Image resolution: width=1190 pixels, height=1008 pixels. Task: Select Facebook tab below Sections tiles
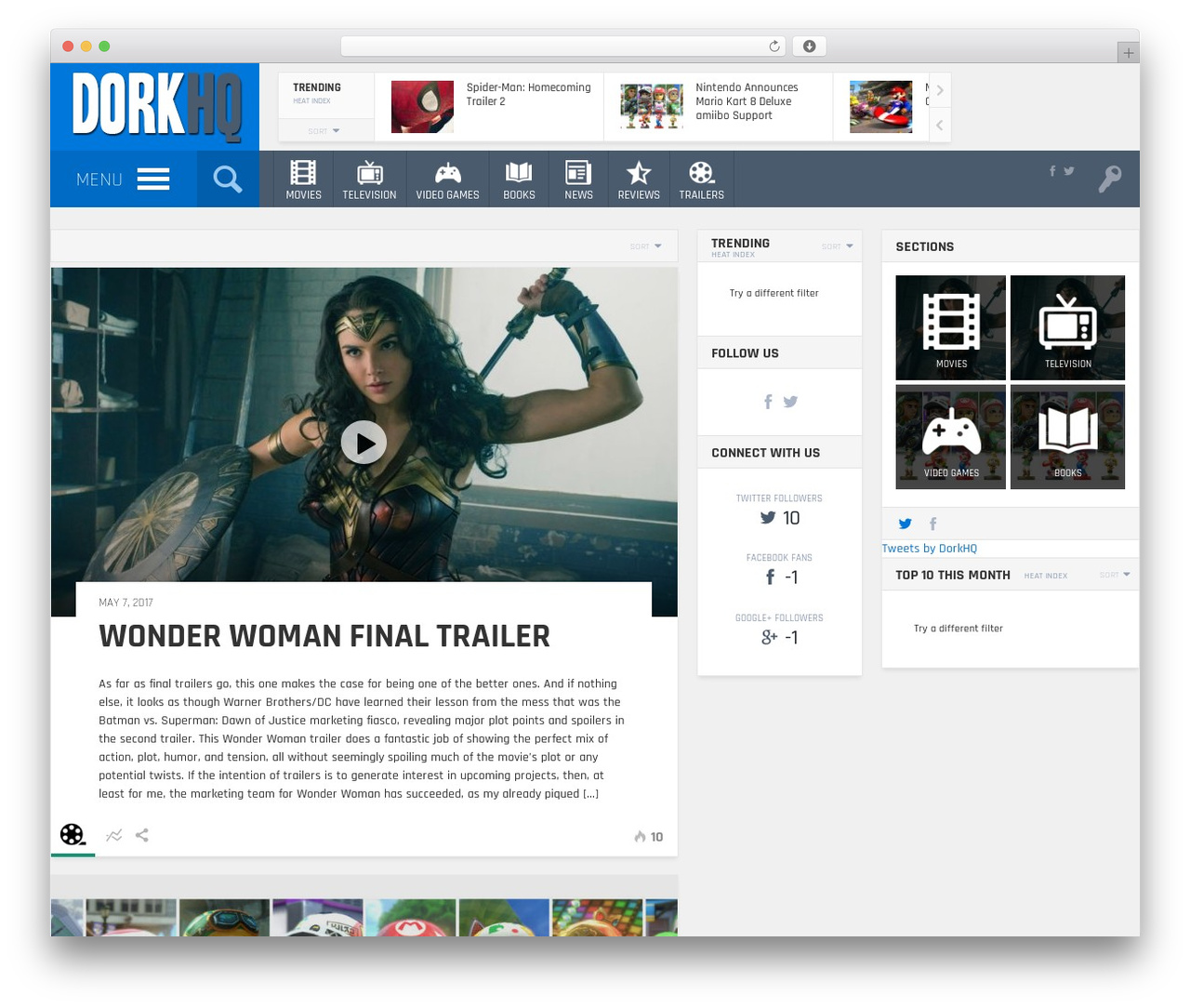(933, 524)
